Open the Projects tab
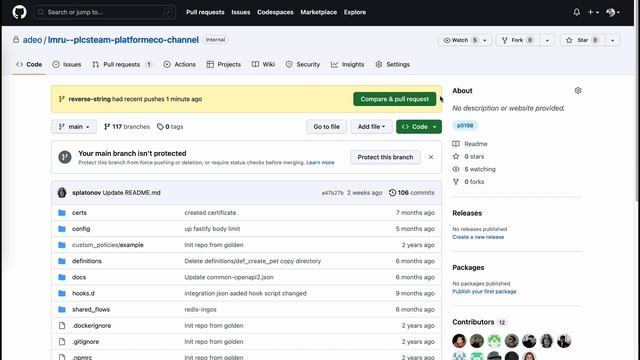The height and width of the screenshot is (360, 640). coord(224,64)
